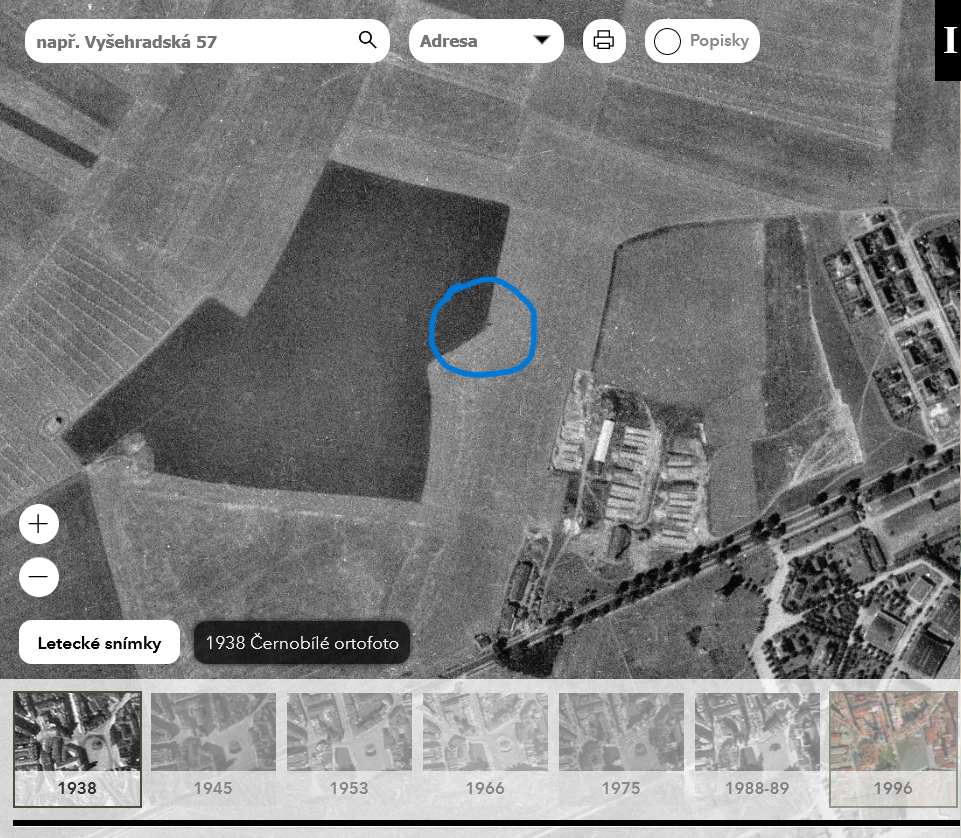Screen dimensions: 961x838
Task: Zoom out with the minus button
Action: 39,577
